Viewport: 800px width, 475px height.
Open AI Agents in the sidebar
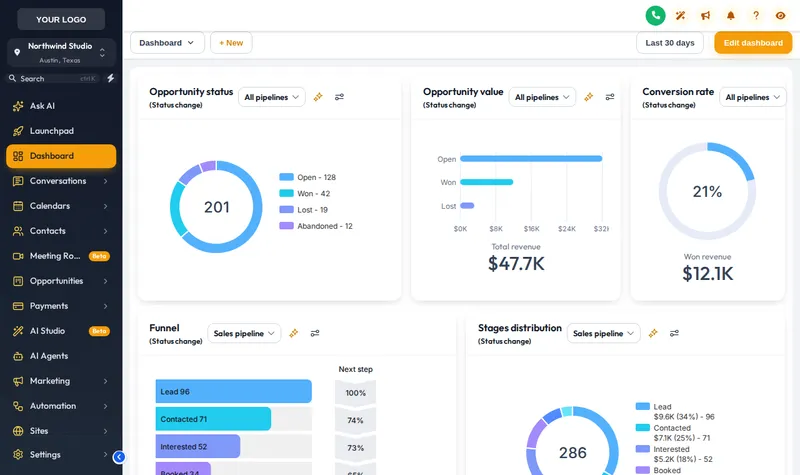[61, 356]
